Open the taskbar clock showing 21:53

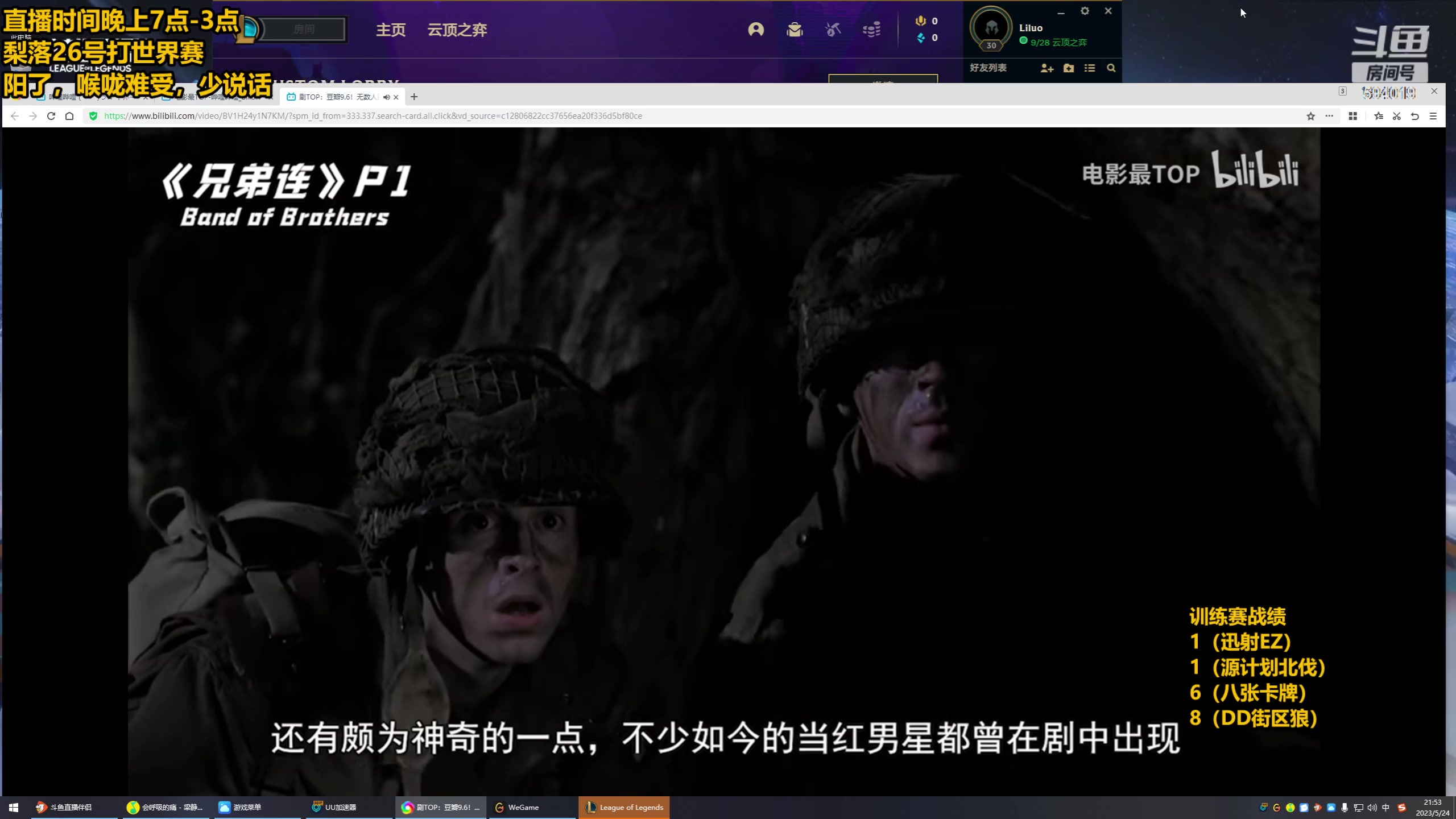(1432, 808)
